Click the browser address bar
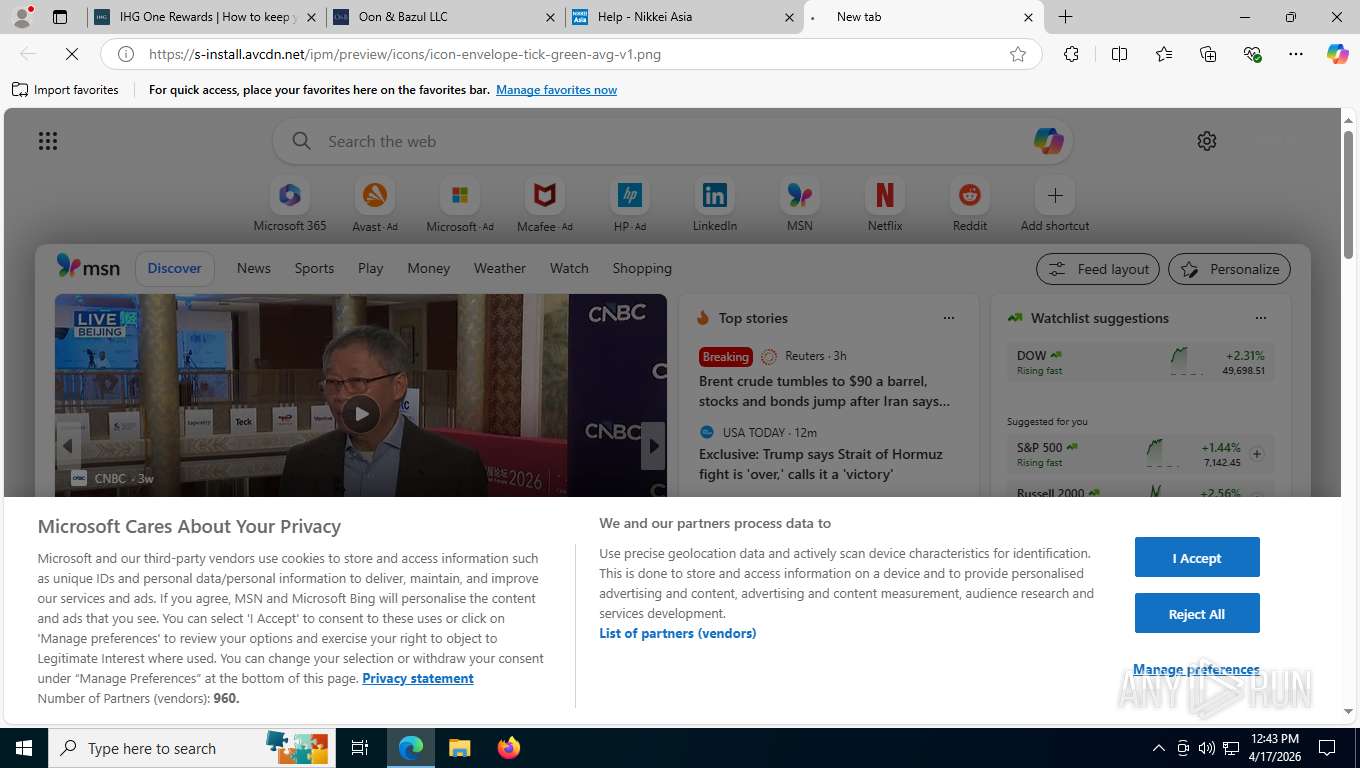This screenshot has height=768, width=1360. pos(570,54)
